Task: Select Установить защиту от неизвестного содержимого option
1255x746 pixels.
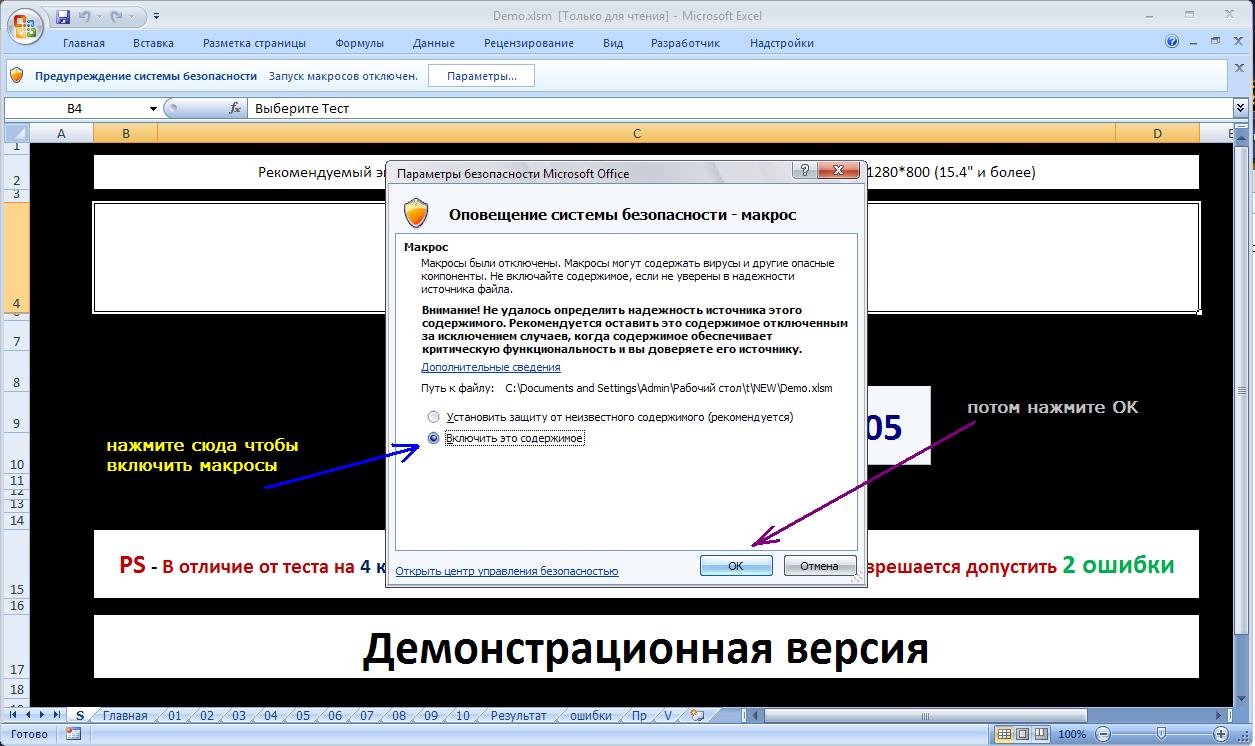Action: [611, 416]
